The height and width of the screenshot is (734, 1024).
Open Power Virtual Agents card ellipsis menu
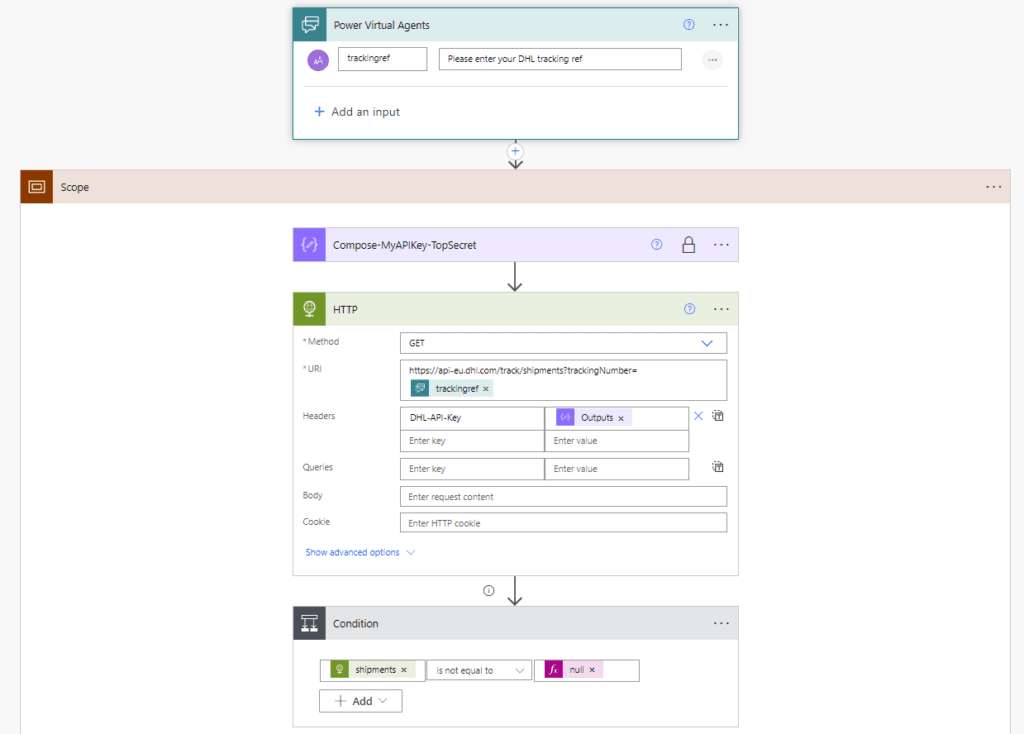point(721,25)
